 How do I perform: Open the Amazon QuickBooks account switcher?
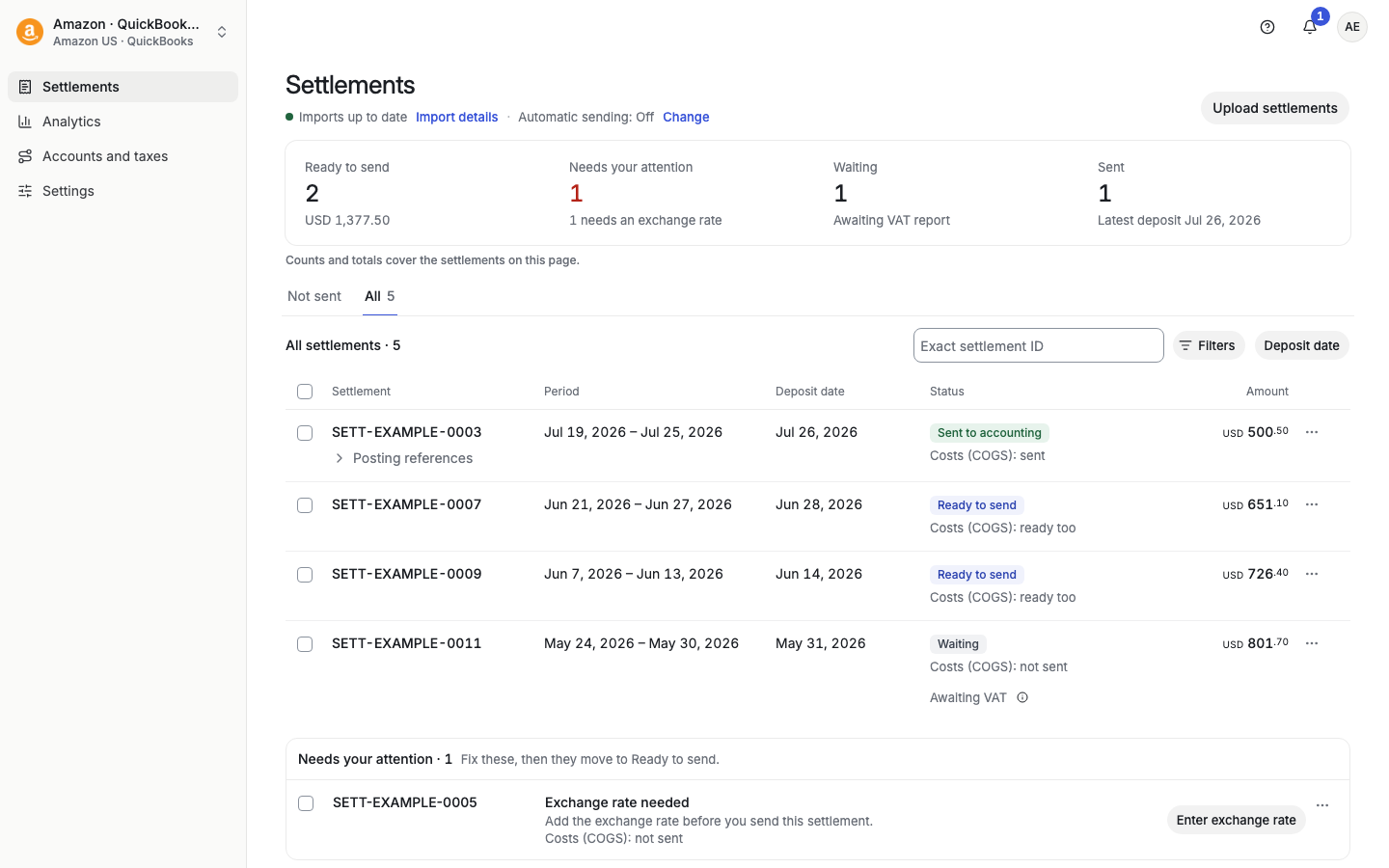(x=123, y=32)
